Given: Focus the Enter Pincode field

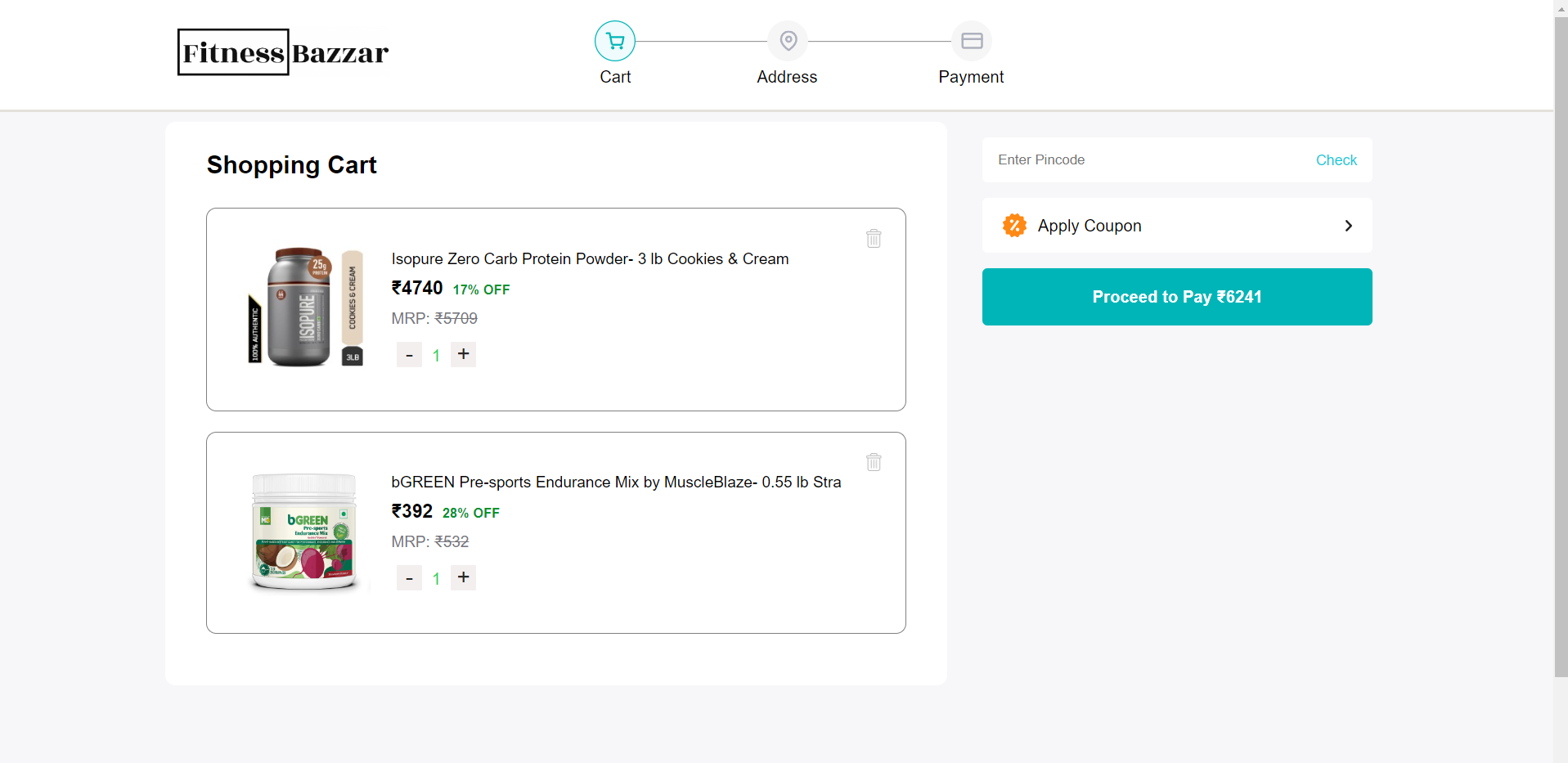Looking at the screenshot, I should point(1145,160).
